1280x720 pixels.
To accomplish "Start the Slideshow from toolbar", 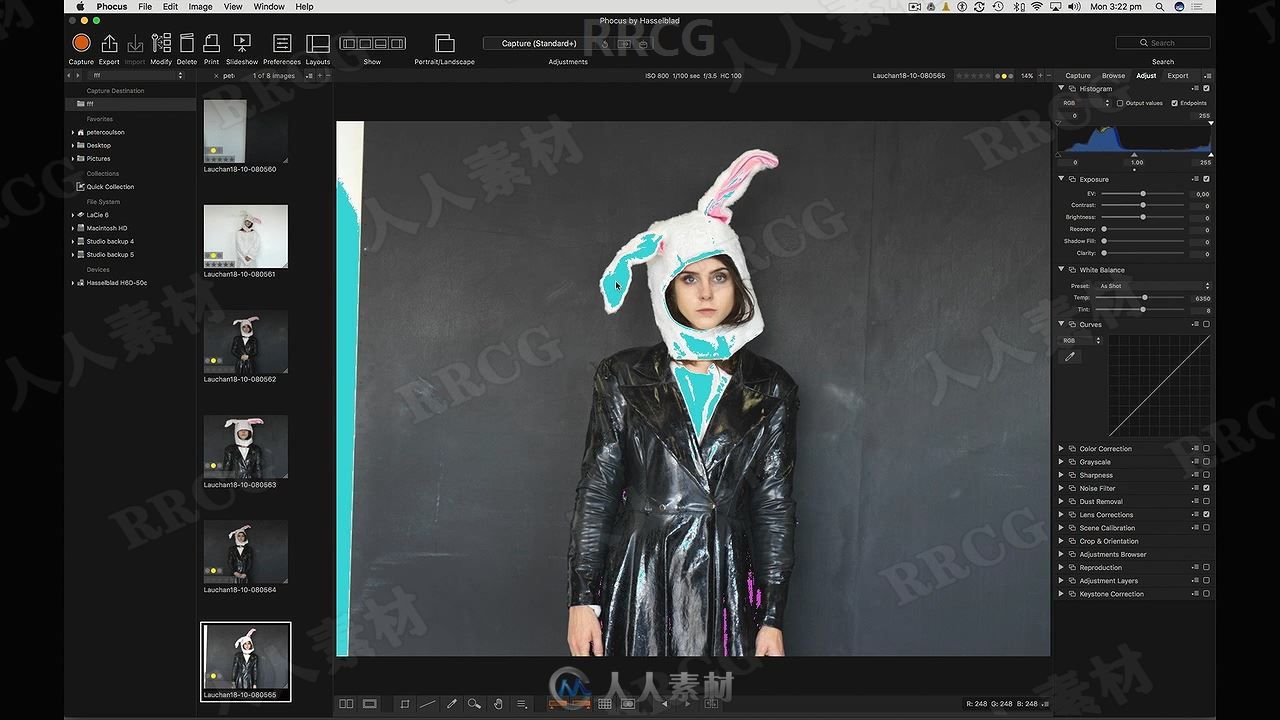I will point(242,43).
